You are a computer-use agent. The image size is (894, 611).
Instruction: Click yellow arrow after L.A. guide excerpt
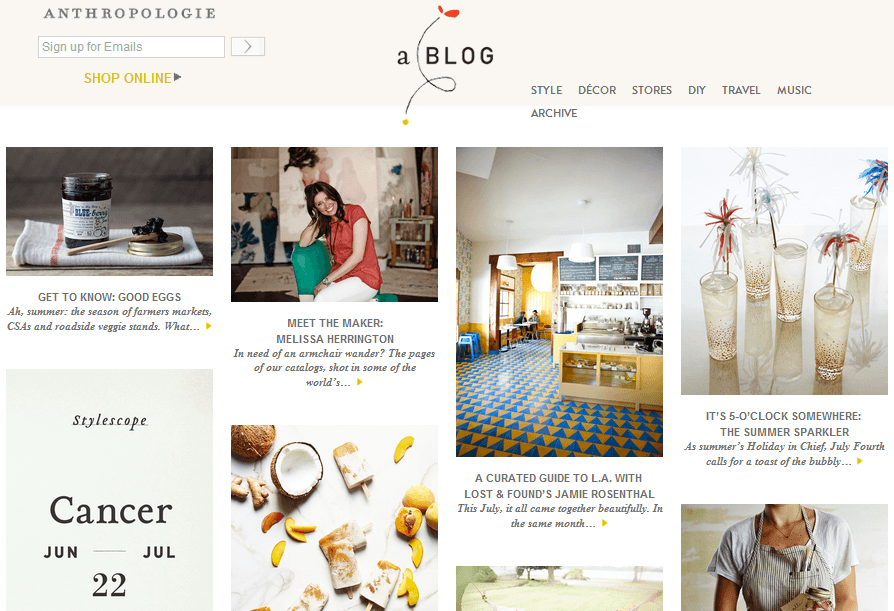(605, 523)
